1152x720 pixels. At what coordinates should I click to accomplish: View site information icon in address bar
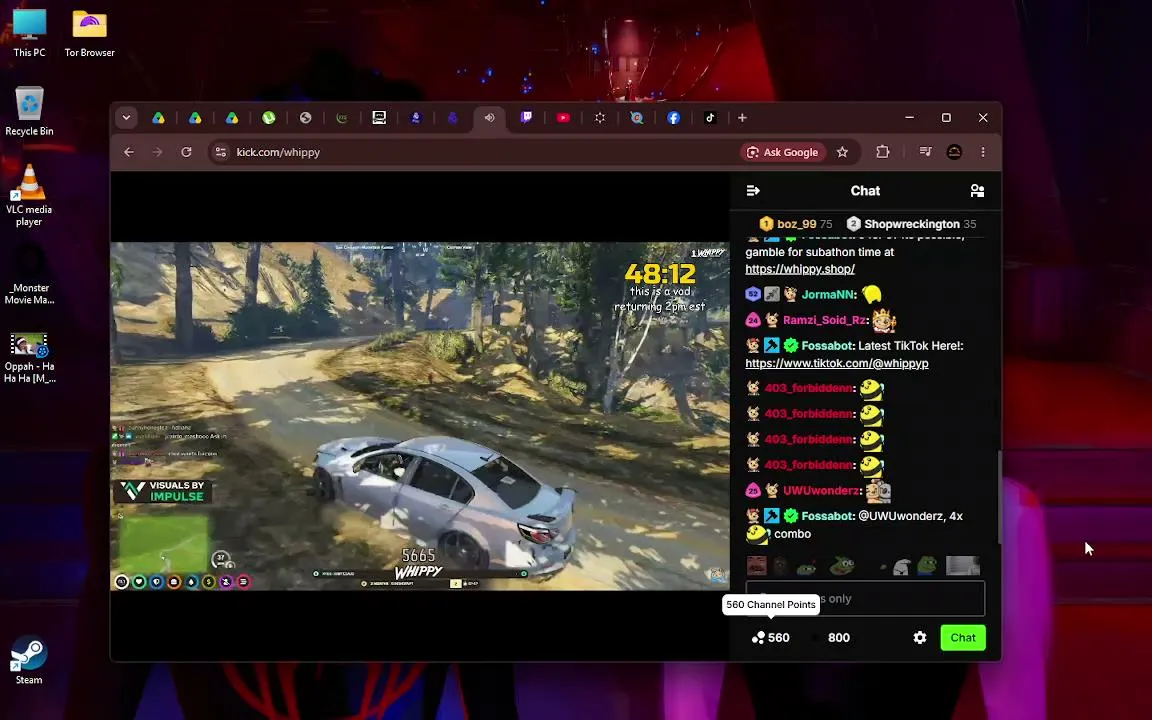click(x=220, y=152)
